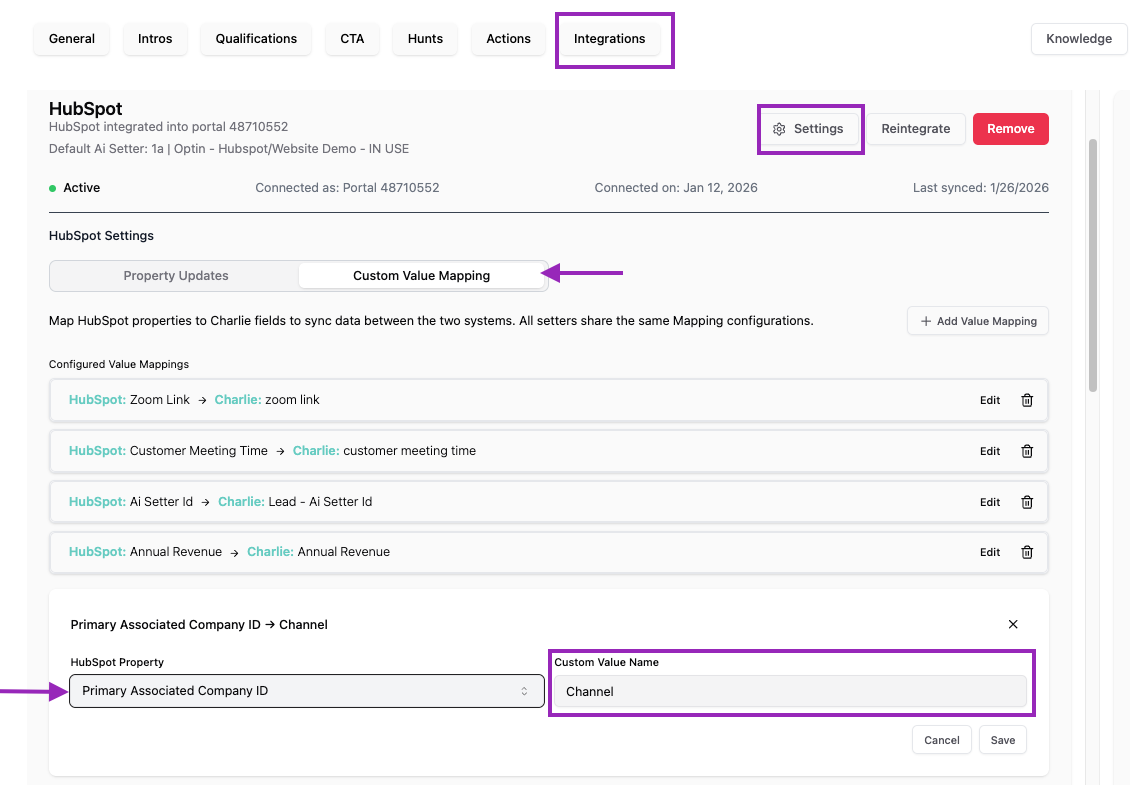The image size is (1130, 785).
Task: Cancel the mapping edit
Action: click(x=941, y=740)
